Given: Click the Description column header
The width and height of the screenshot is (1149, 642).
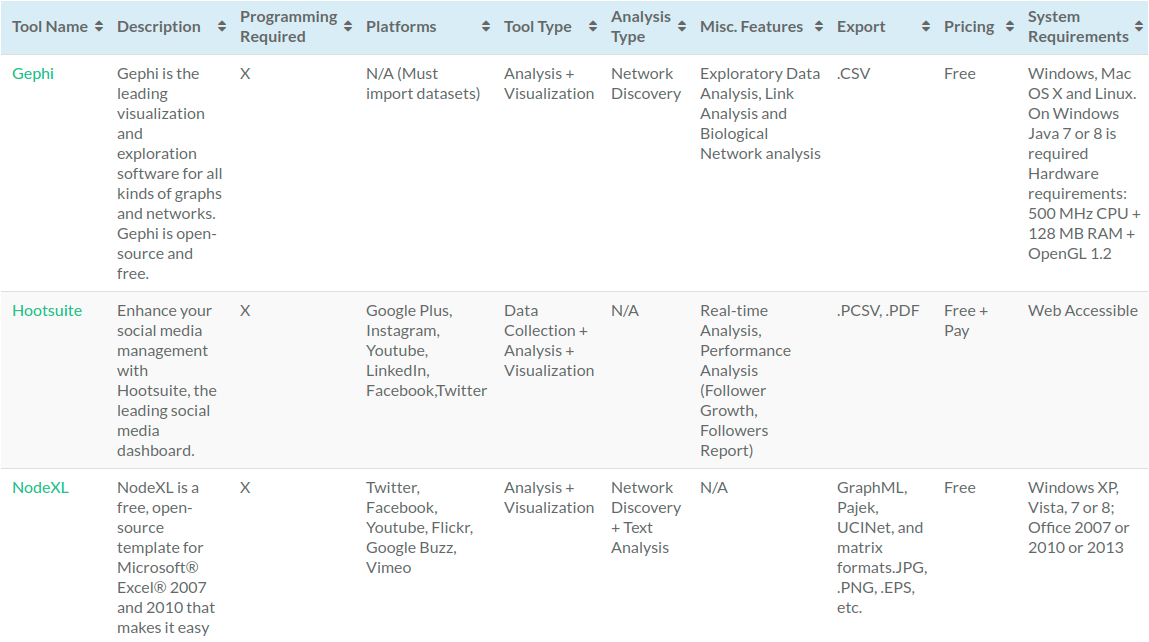Looking at the screenshot, I should (x=158, y=26).
